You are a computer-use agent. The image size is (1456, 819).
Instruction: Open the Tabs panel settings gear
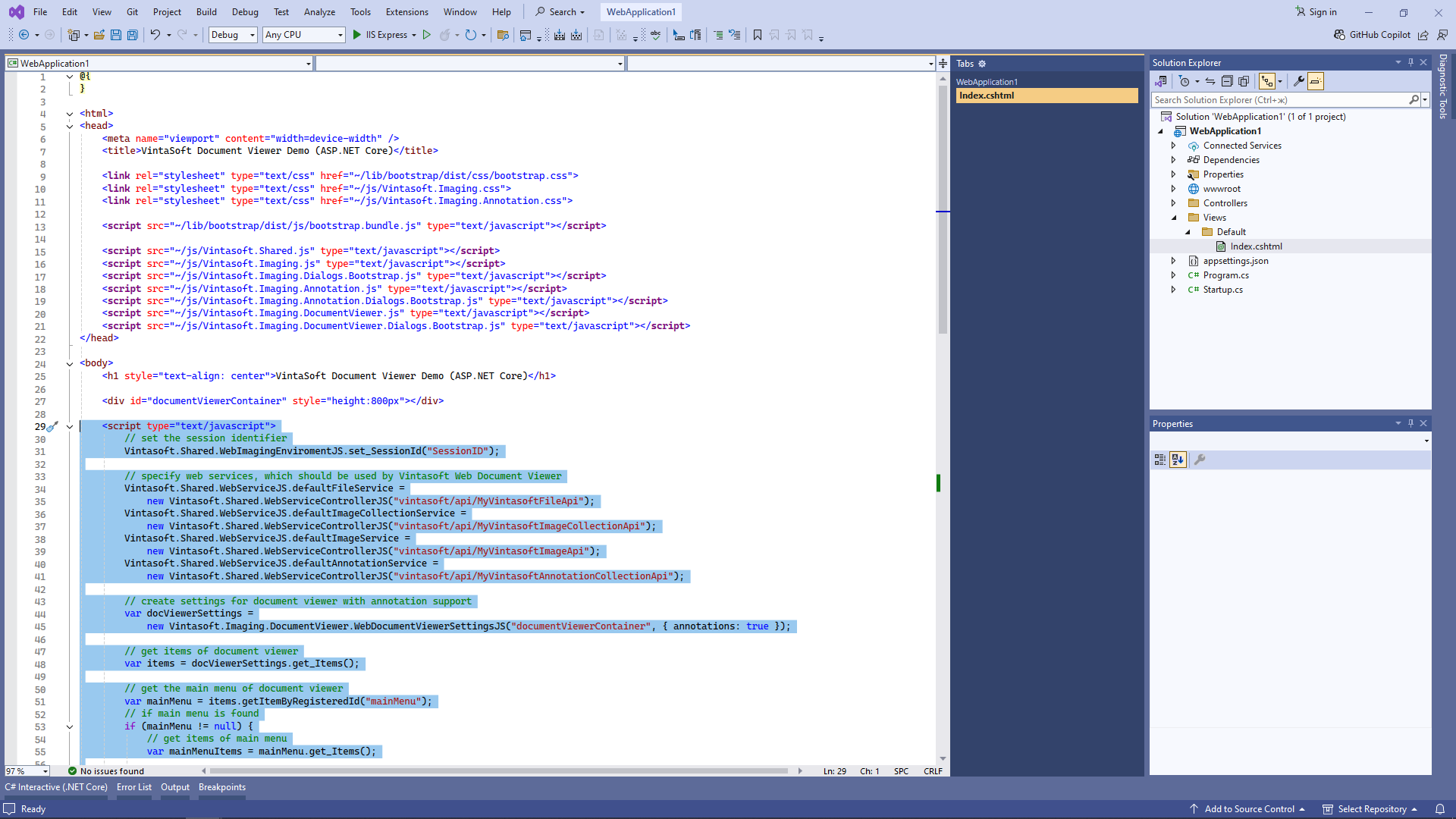[x=982, y=64]
